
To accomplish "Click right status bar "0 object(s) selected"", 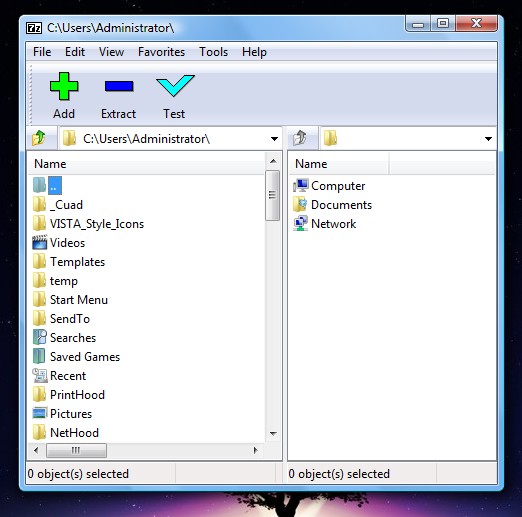I will pyautogui.click(x=339, y=474).
